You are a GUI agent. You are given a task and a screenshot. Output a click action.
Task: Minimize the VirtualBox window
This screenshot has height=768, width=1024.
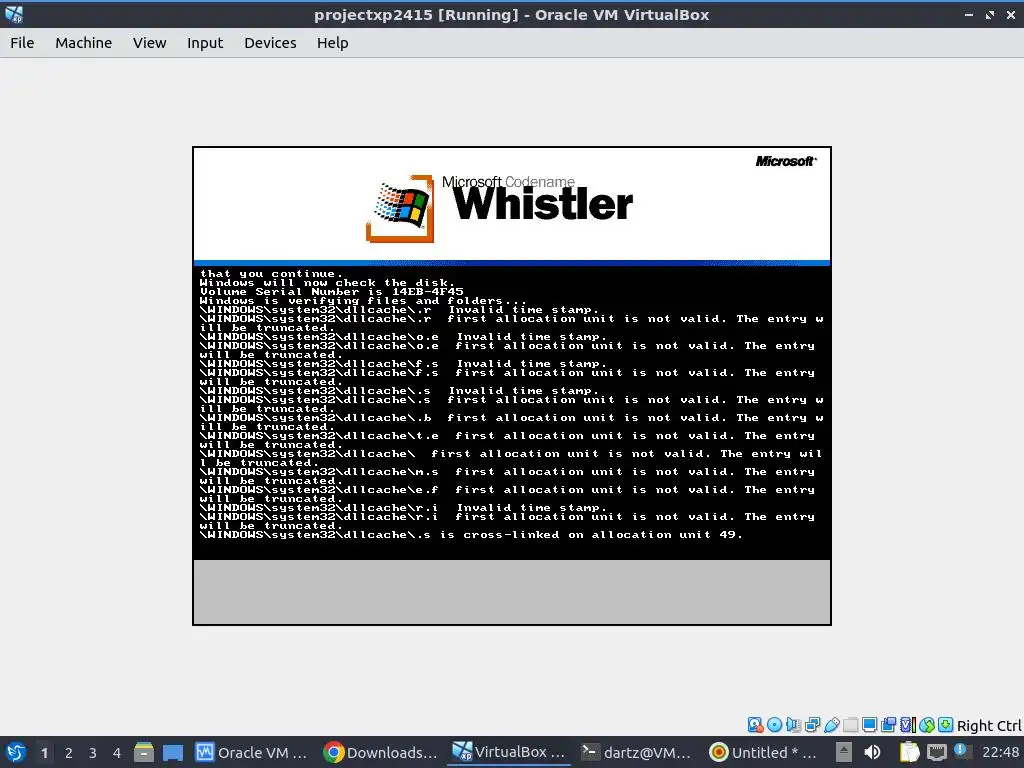tap(969, 14)
